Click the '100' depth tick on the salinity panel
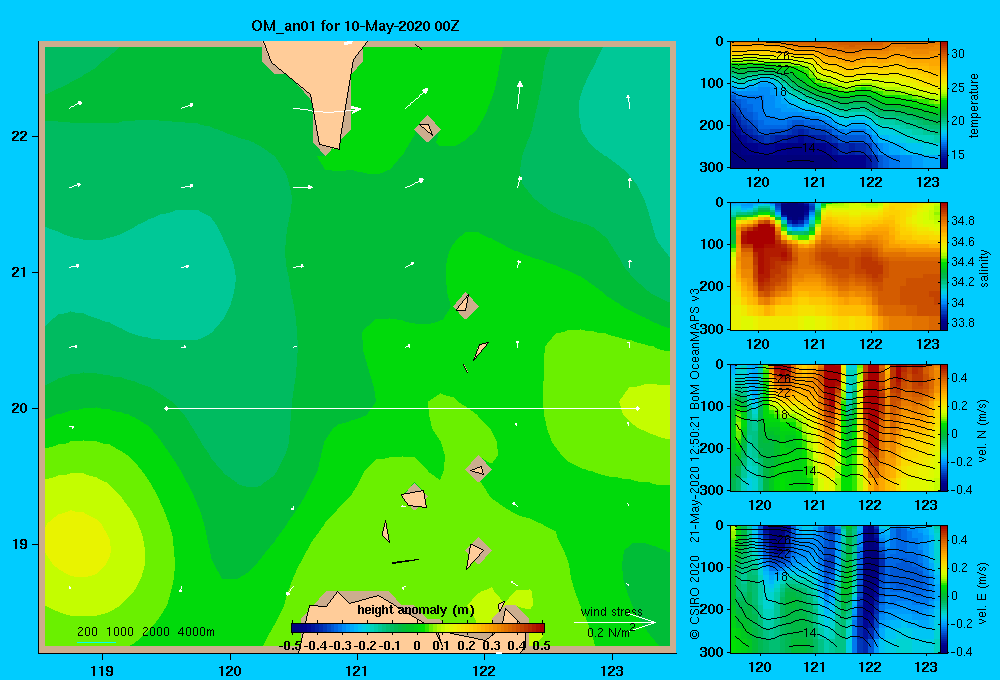The height and width of the screenshot is (680, 1000). (x=711, y=244)
